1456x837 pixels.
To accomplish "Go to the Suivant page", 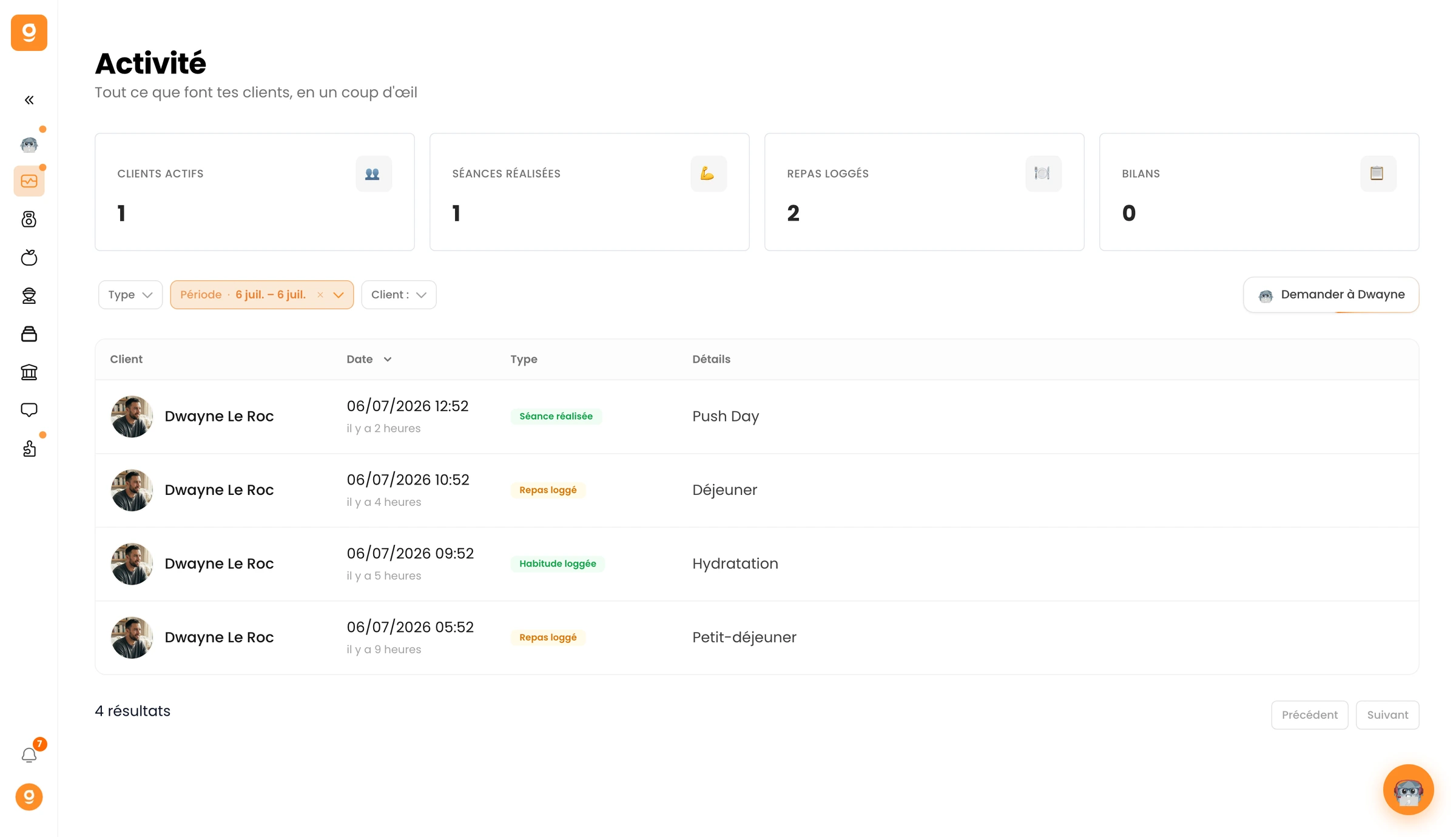I will (x=1387, y=715).
